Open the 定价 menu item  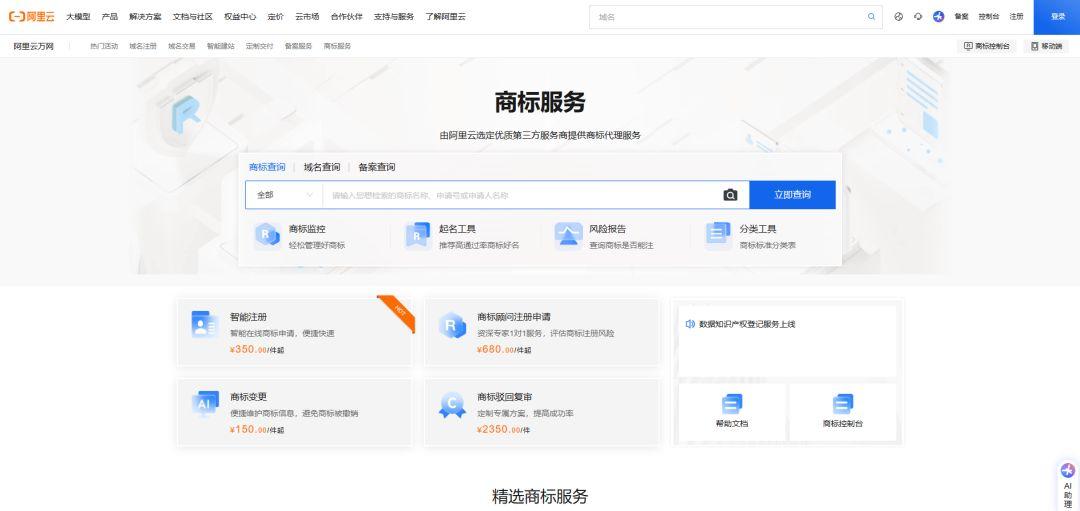pos(276,17)
